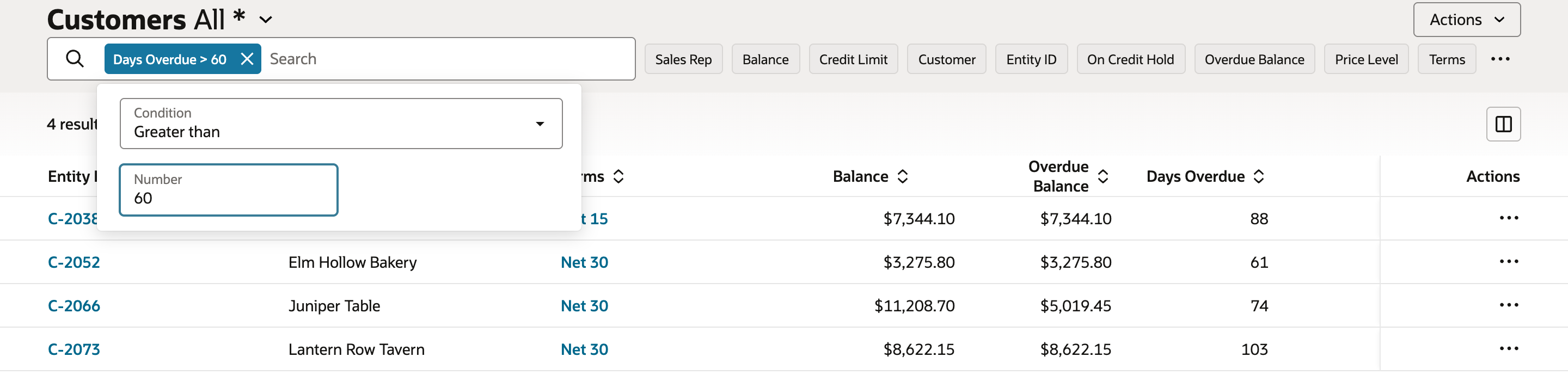Click the 103 days overdue value
1568x381 pixels.
[1254, 349]
